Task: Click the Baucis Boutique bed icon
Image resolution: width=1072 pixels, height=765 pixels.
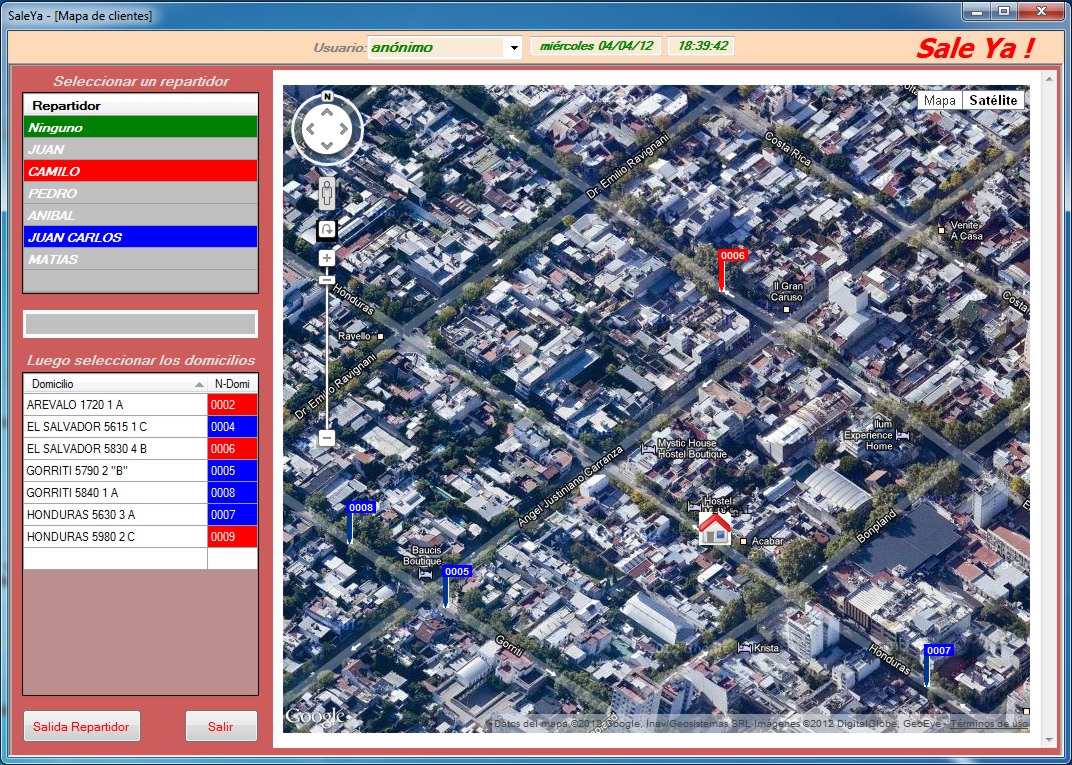Action: click(x=425, y=574)
